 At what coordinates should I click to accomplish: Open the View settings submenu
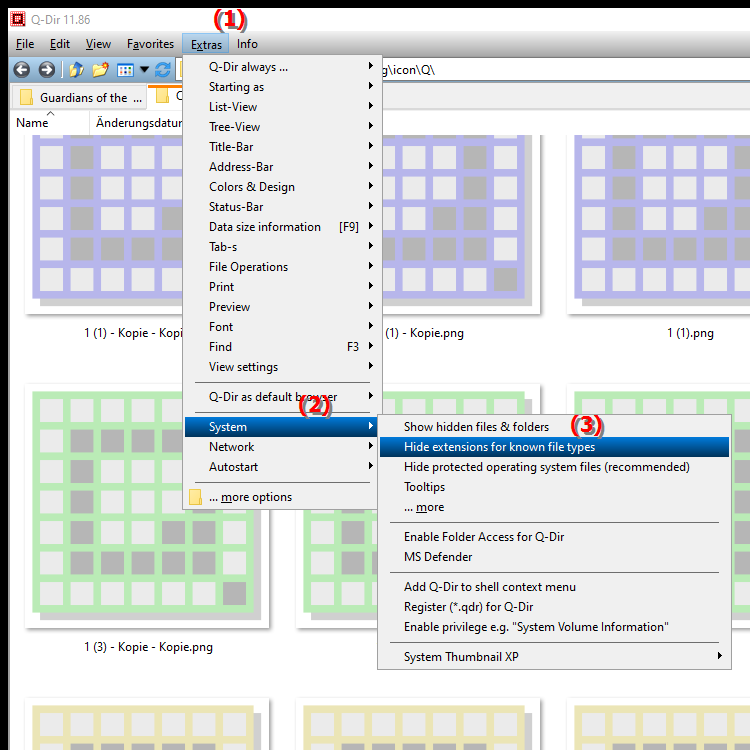click(x=284, y=367)
